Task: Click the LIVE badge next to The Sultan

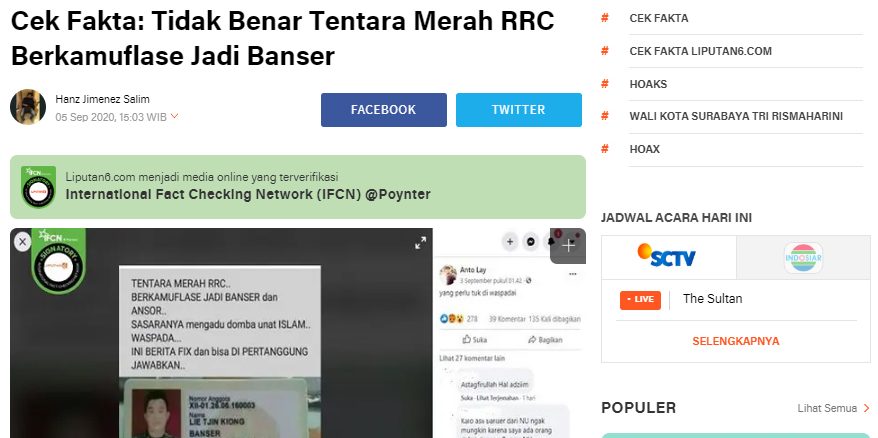Action: tap(640, 300)
